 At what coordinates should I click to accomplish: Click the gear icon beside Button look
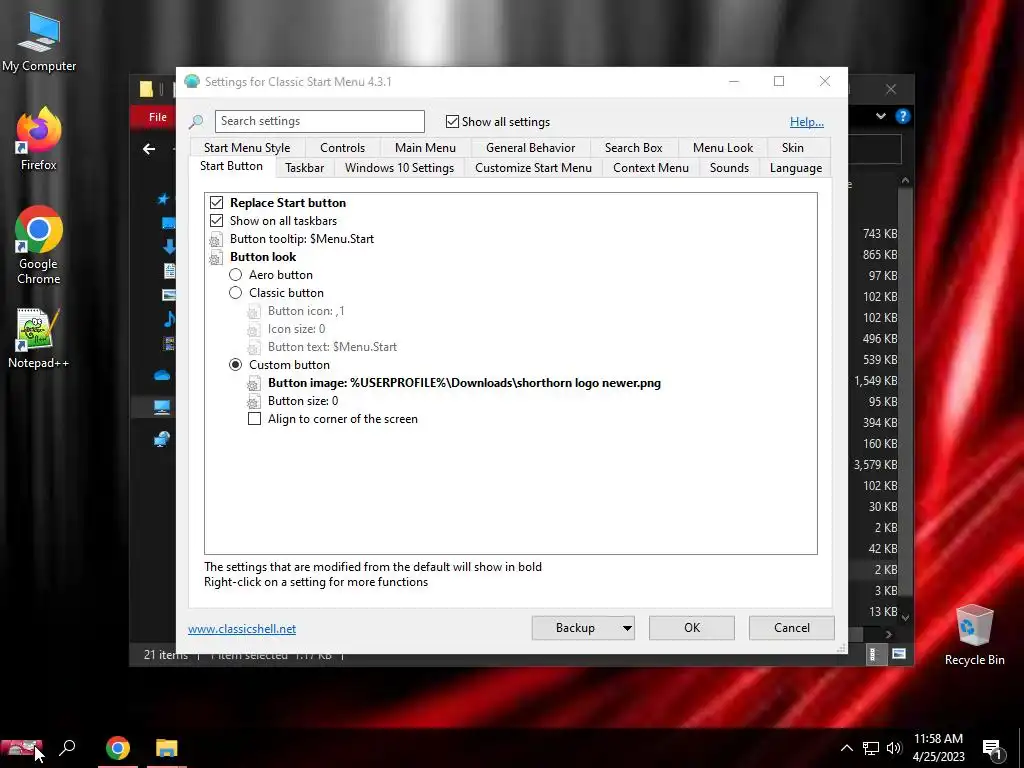(x=216, y=257)
